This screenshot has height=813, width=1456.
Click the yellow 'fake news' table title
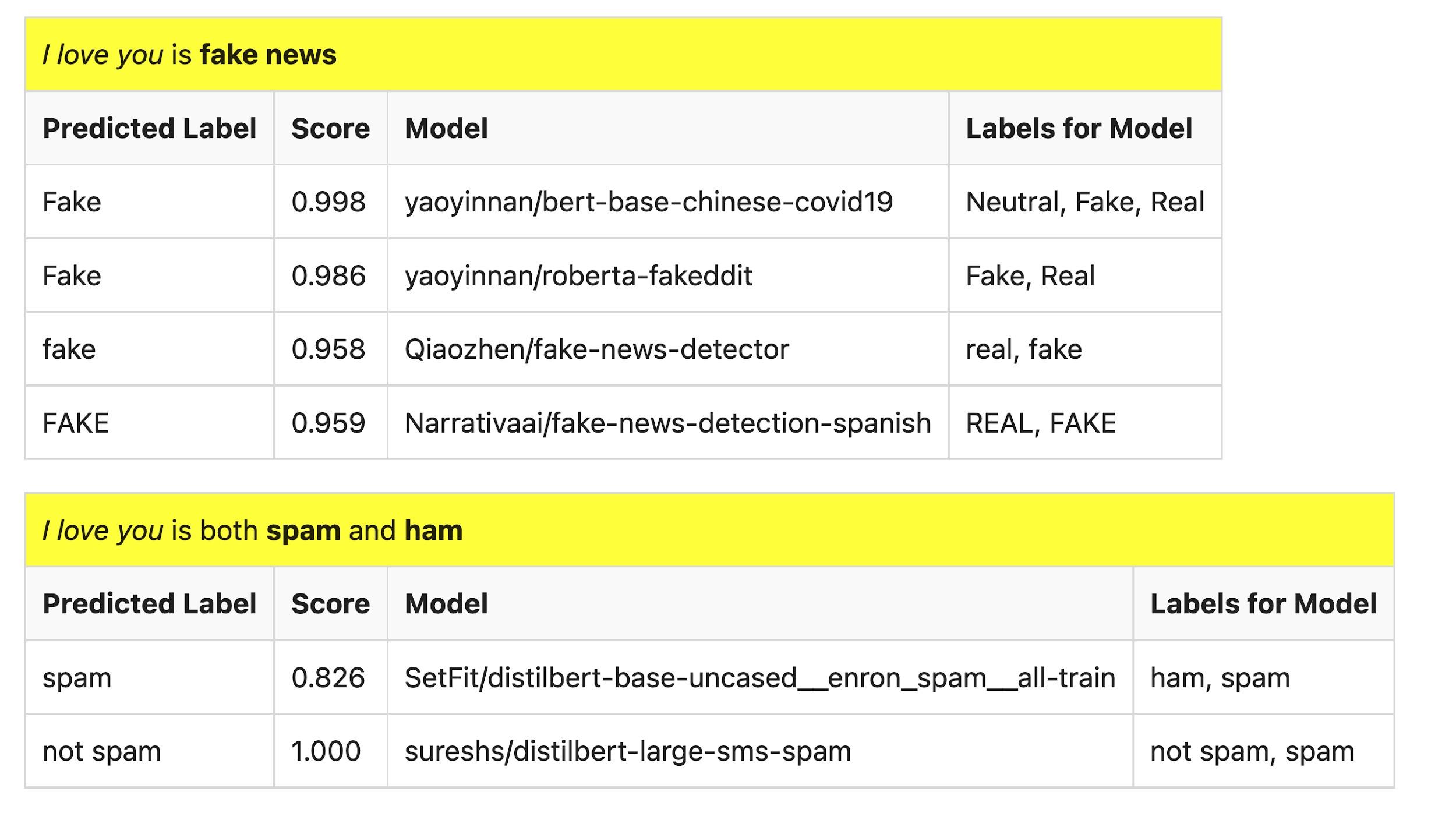click(x=190, y=55)
